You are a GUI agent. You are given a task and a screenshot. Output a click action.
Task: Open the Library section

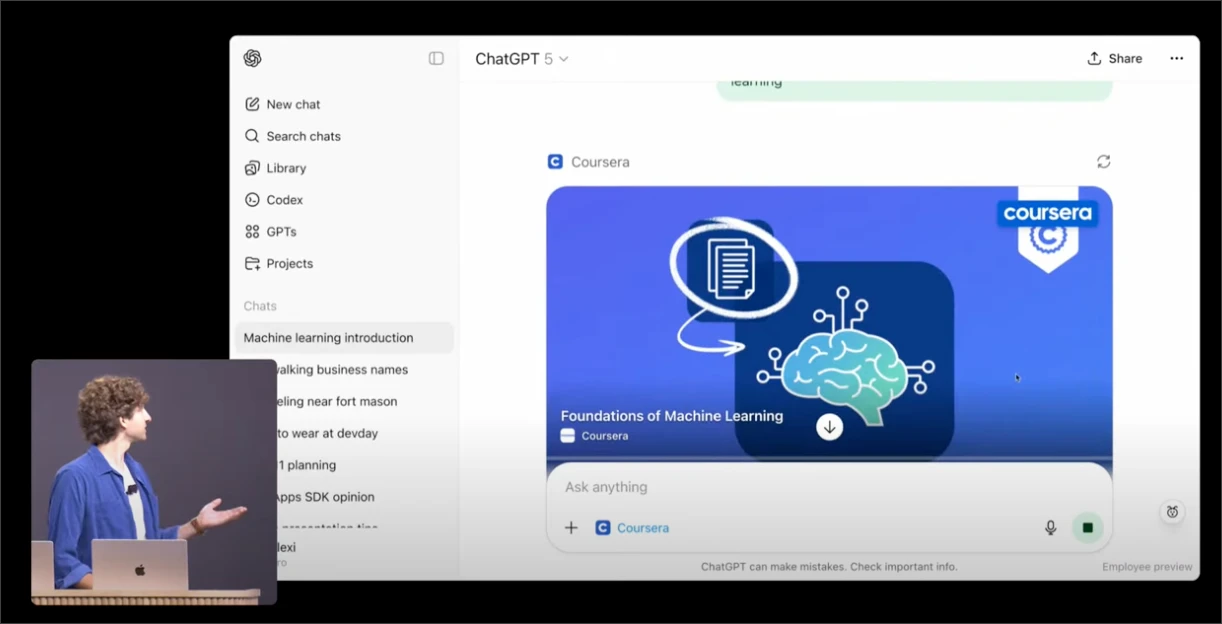(x=286, y=168)
